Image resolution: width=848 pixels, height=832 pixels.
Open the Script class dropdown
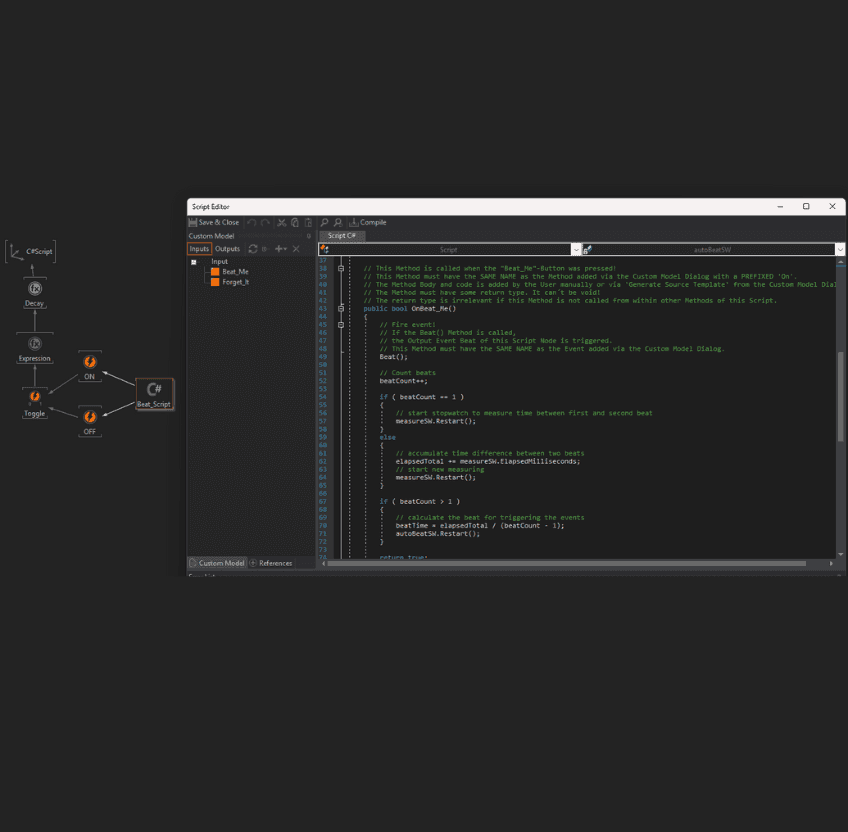click(x=576, y=249)
